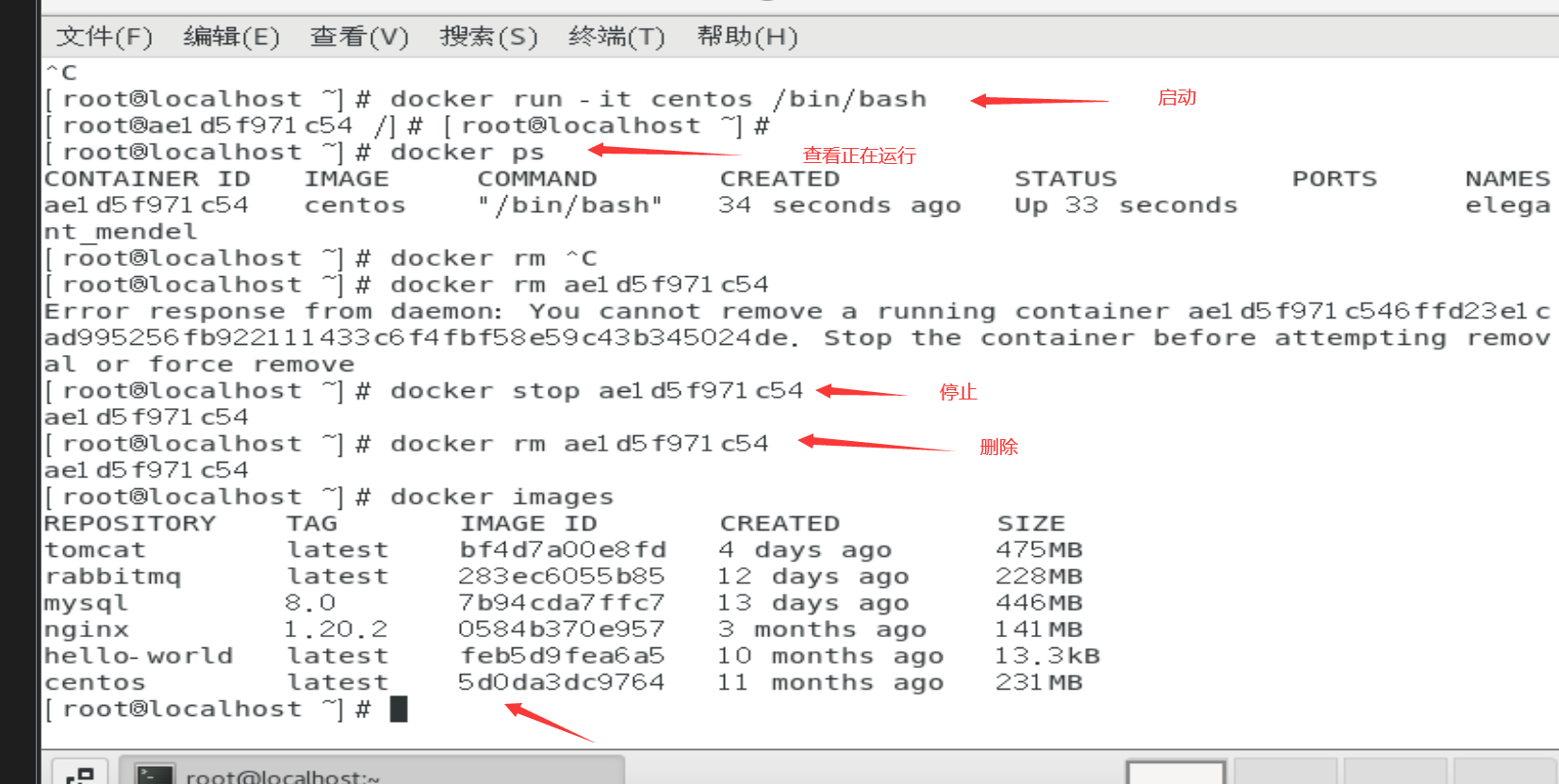Click the 'mysql' repository name
This screenshot has height=784, width=1559.
pyautogui.click(x=86, y=603)
